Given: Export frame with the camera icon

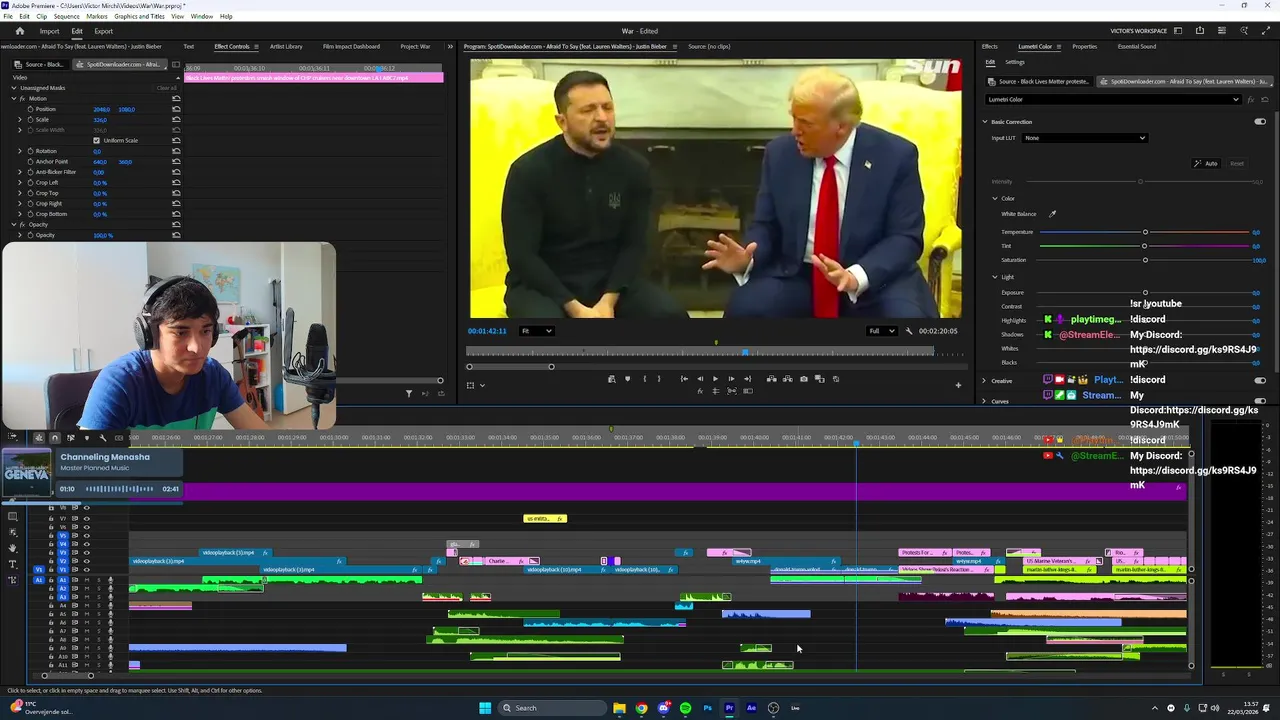Looking at the screenshot, I should click(803, 379).
